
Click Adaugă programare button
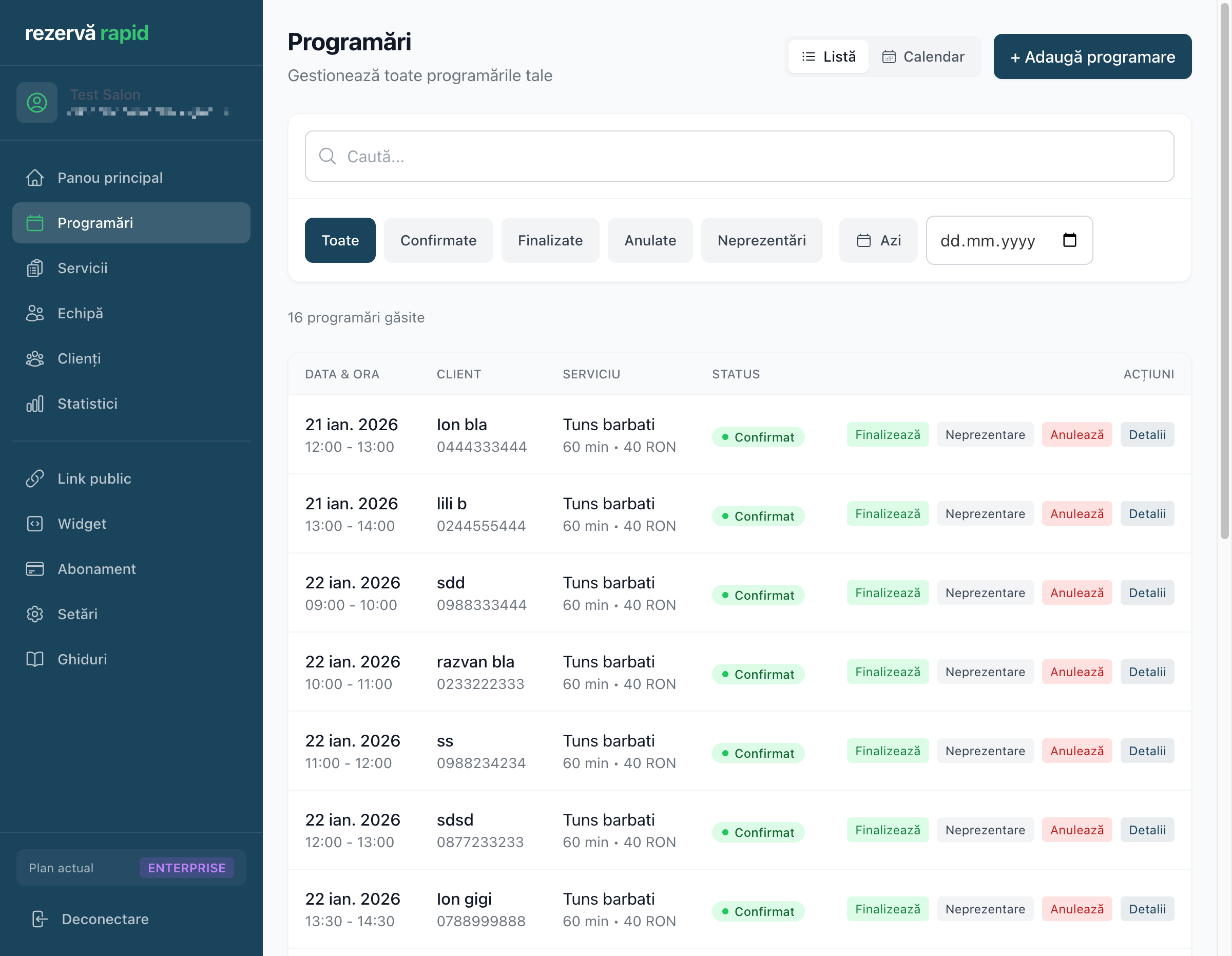1092,56
